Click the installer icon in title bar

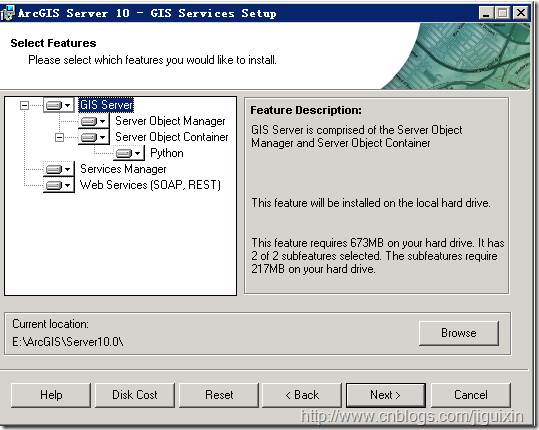pos(8,13)
